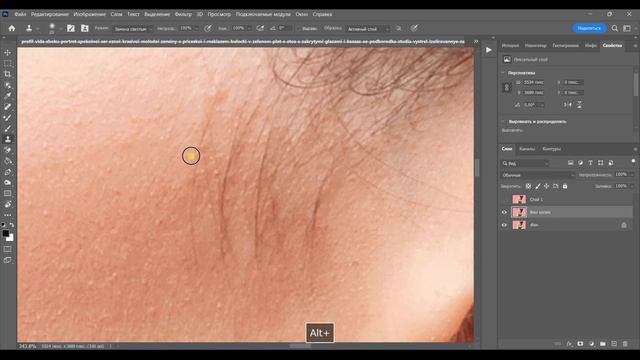Delete layer trash button

(625, 344)
